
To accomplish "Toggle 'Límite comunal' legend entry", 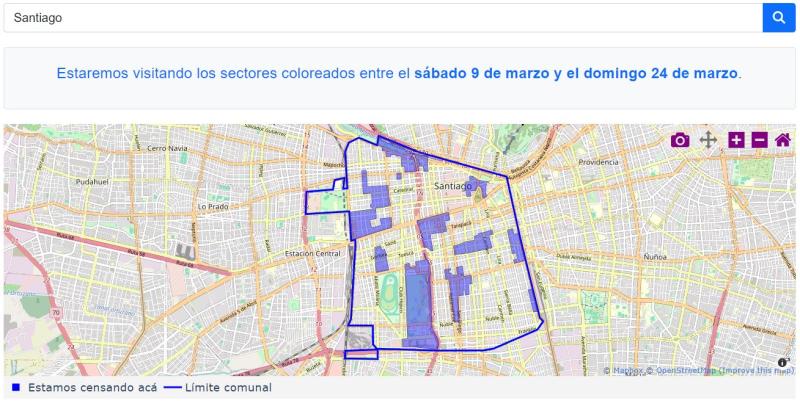I will [x=218, y=388].
